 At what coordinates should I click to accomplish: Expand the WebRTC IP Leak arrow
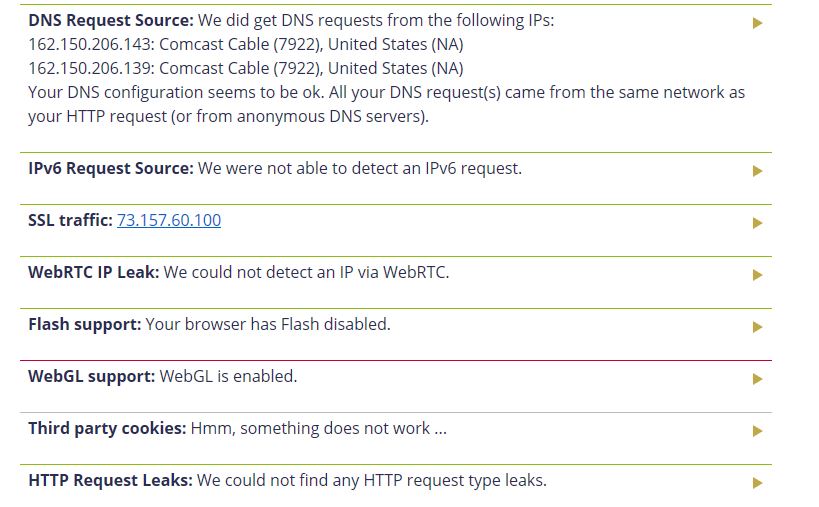point(757,275)
